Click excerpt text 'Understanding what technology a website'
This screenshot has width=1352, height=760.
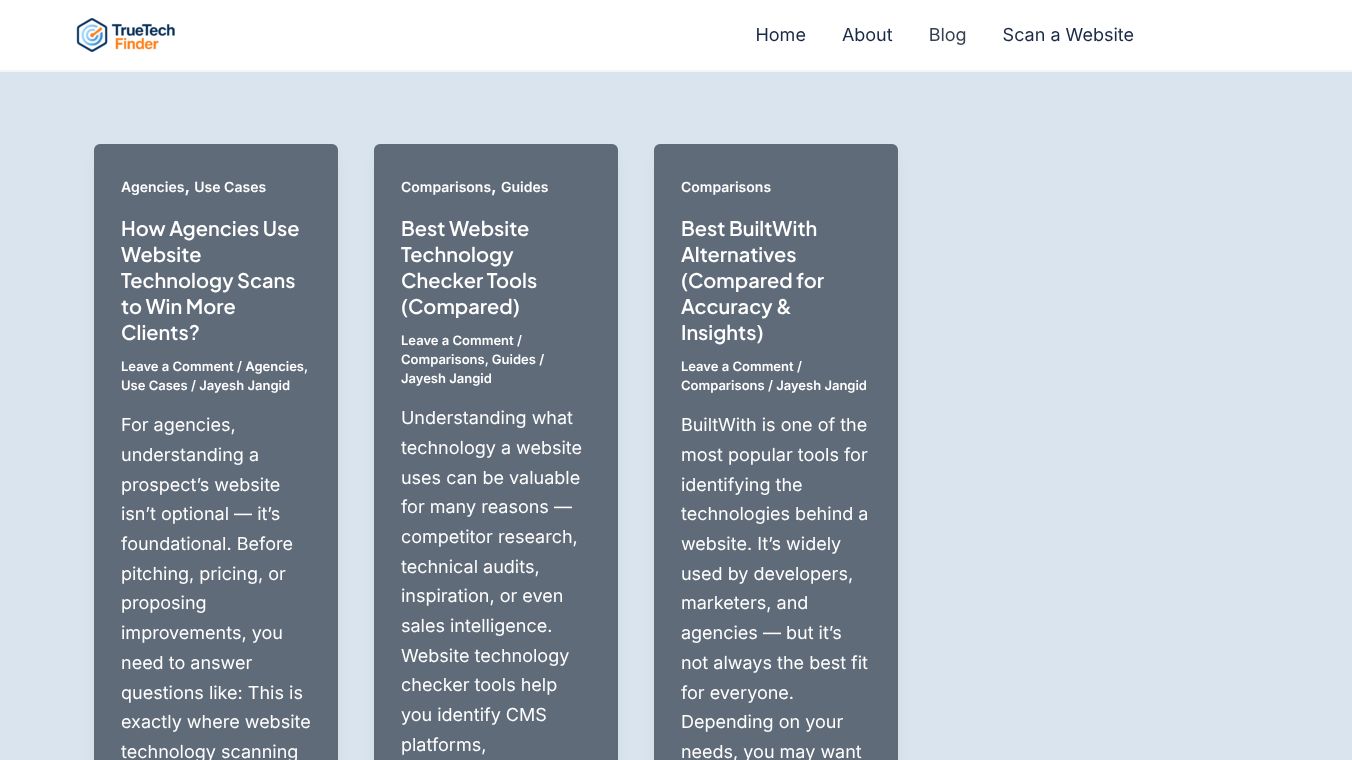(491, 433)
